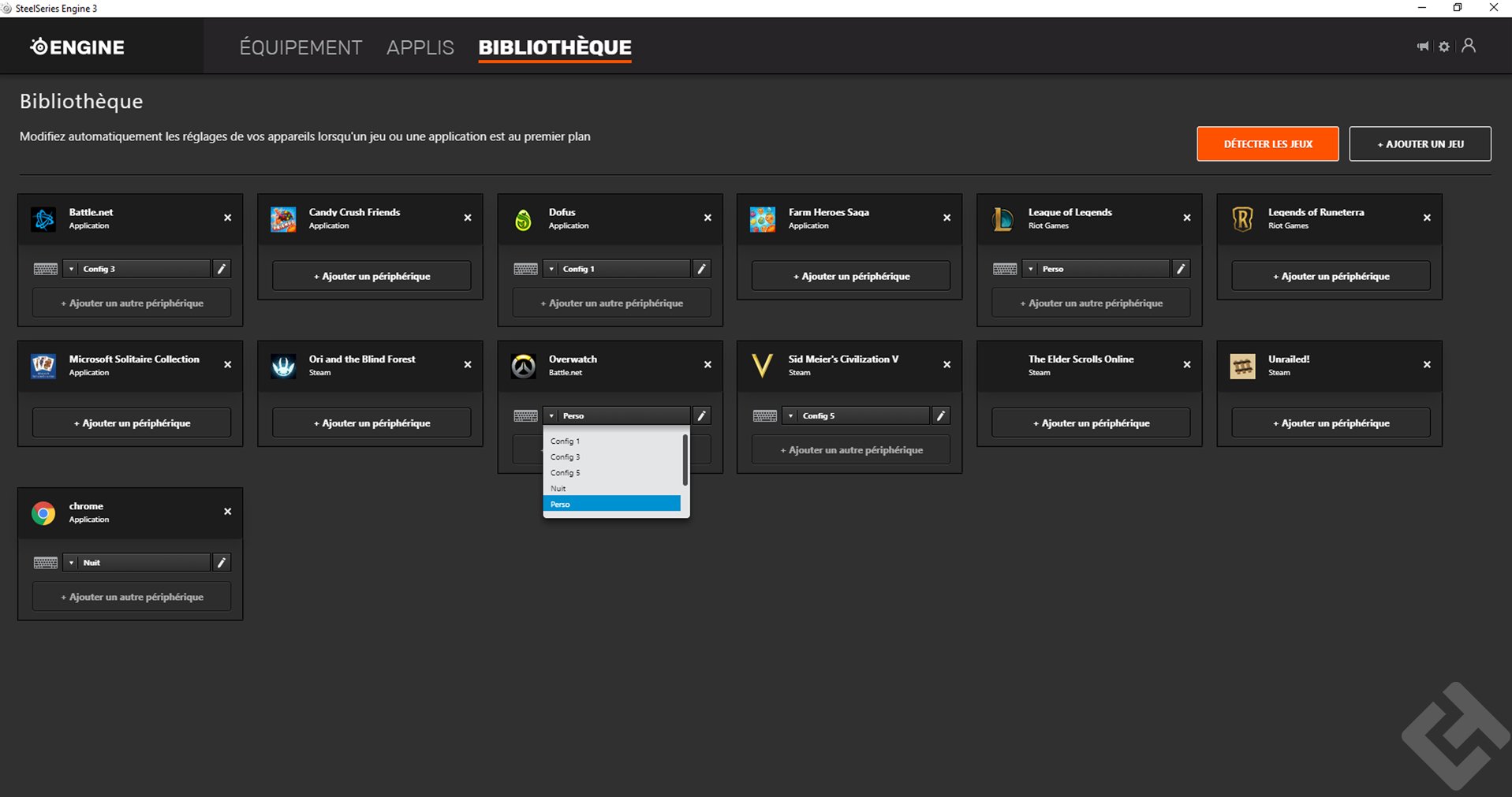Add another device to Civilization V
This screenshot has height=797, width=1512.
coord(851,450)
